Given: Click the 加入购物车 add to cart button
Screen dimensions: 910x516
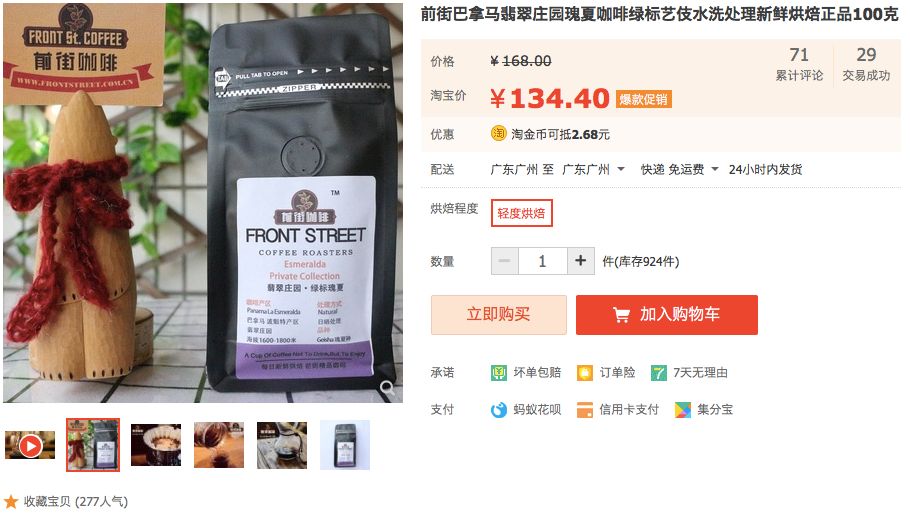Looking at the screenshot, I should pyautogui.click(x=667, y=315).
